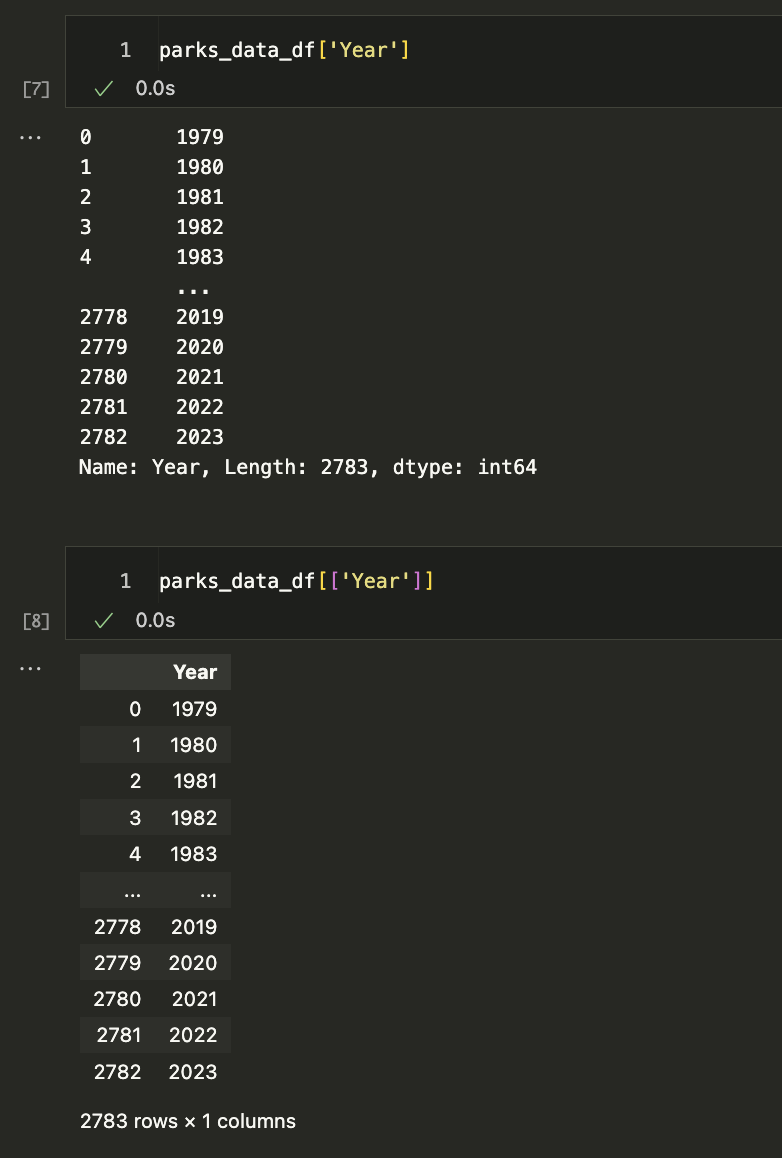Image resolution: width=782 pixels, height=1158 pixels.
Task: Place cursor in the parks_data_df[['Year']] code
Action: (x=296, y=581)
